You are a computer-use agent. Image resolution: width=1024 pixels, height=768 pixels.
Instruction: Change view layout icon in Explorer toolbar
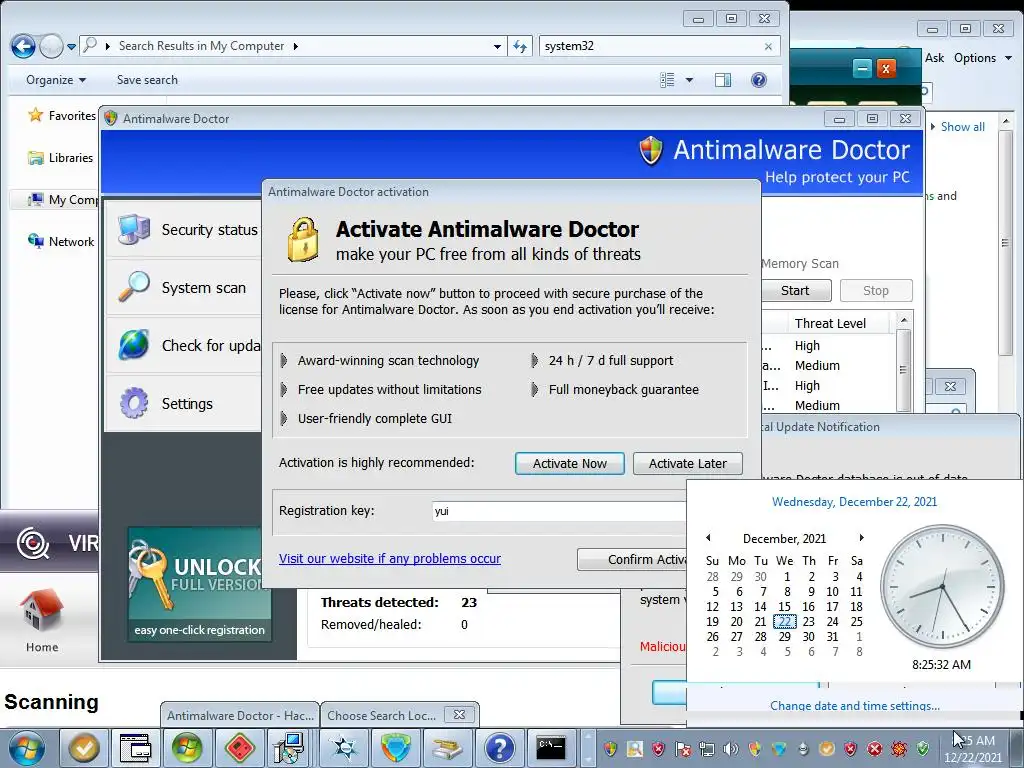pos(667,80)
